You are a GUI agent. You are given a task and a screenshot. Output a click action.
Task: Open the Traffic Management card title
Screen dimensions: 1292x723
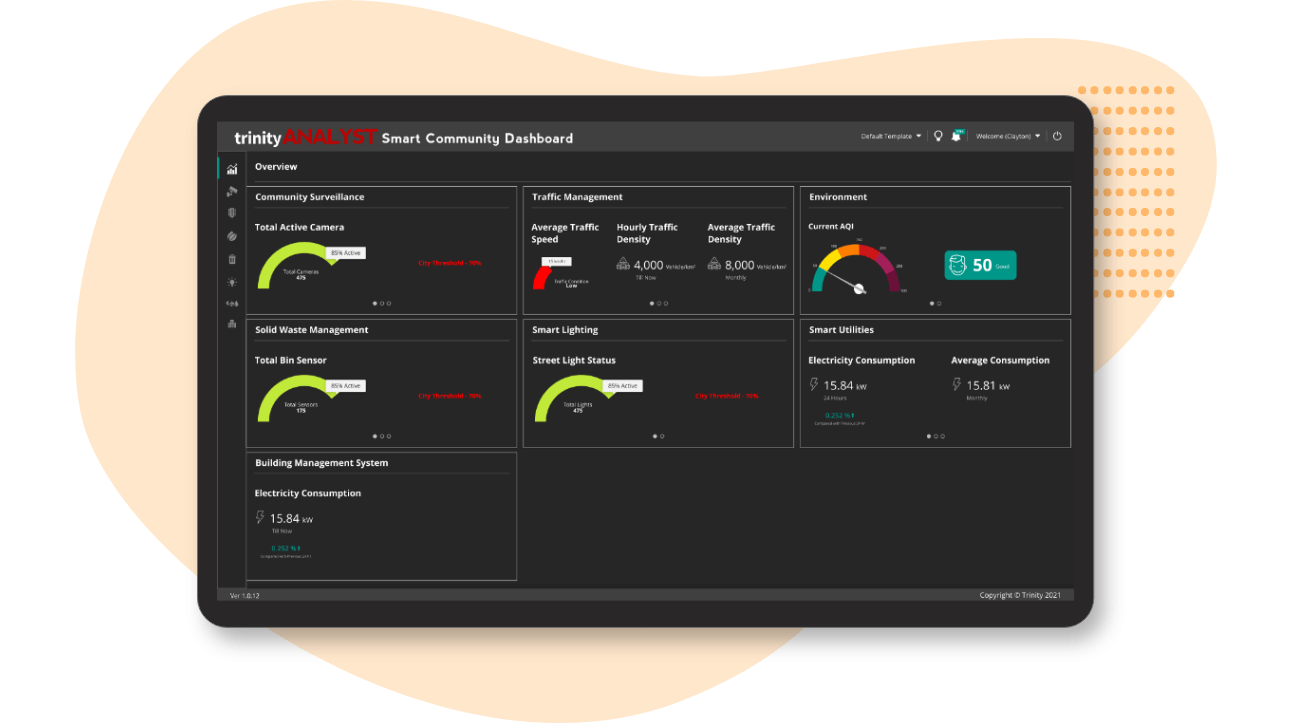click(x=577, y=197)
